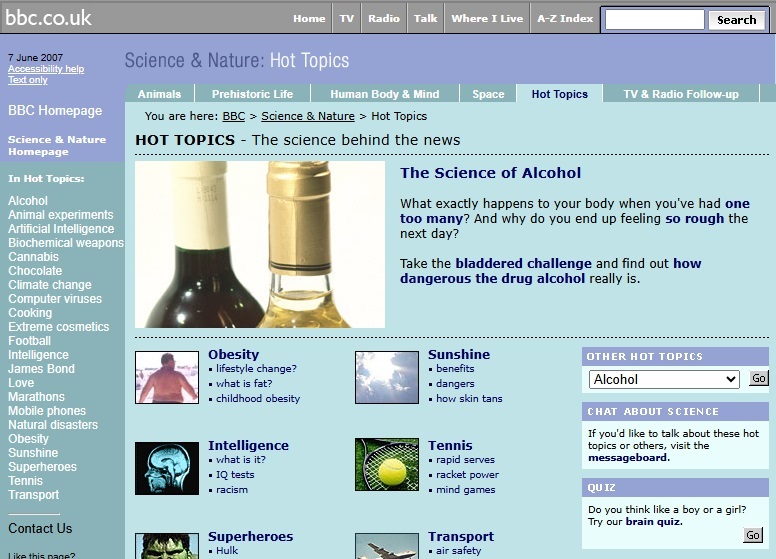Open 'childhood obesity' link
Viewport: 776px width, 559px height.
(258, 399)
